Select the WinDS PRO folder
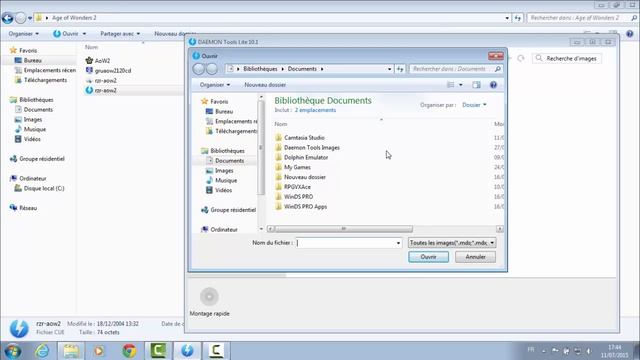 coord(298,197)
